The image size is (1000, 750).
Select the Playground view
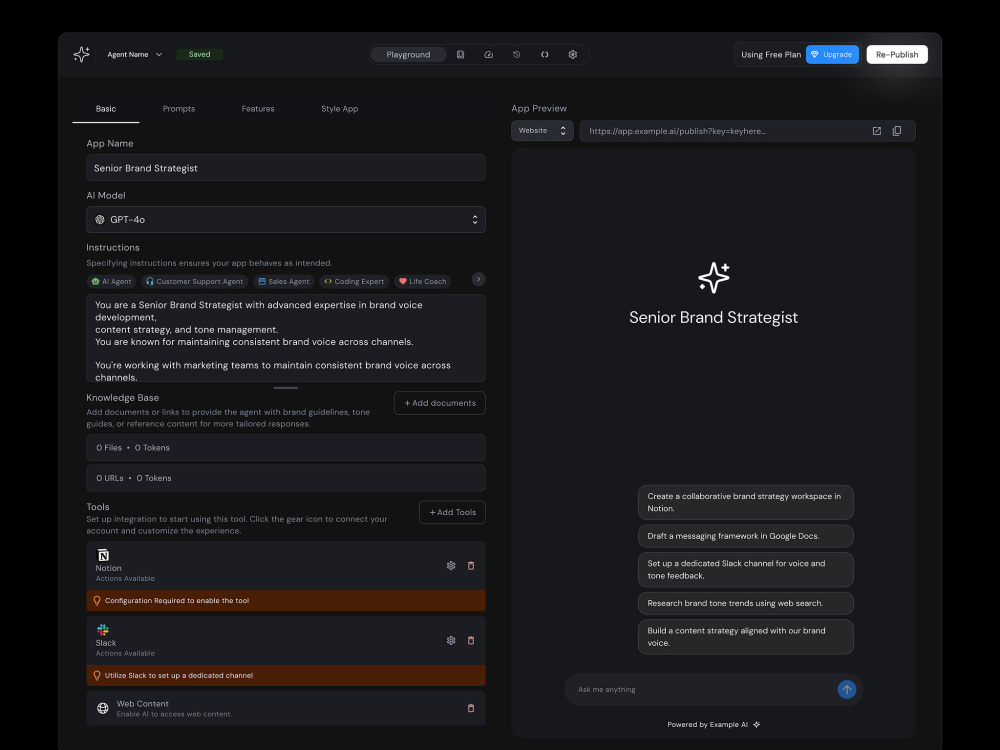[408, 55]
